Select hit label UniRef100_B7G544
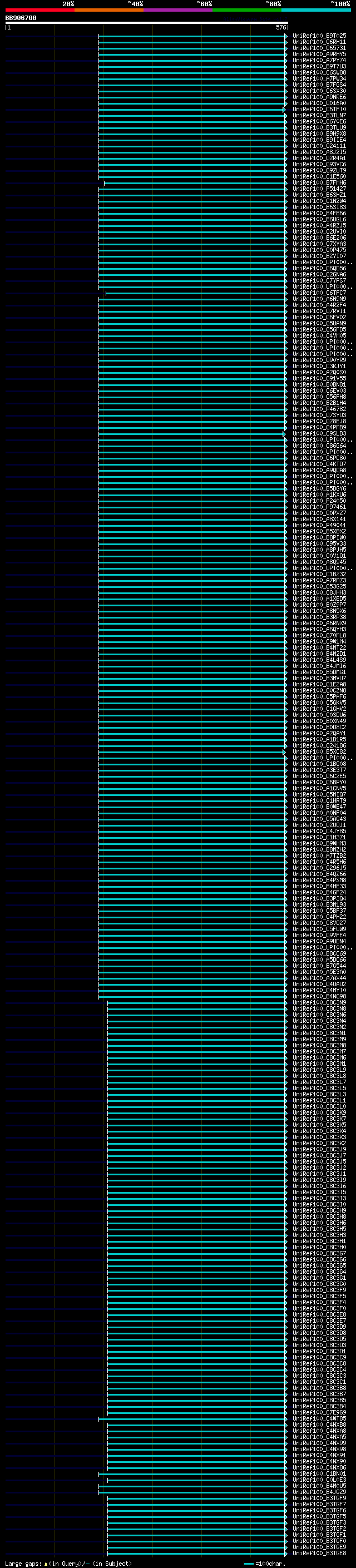This screenshot has width=356, height=1568. click(x=319, y=966)
